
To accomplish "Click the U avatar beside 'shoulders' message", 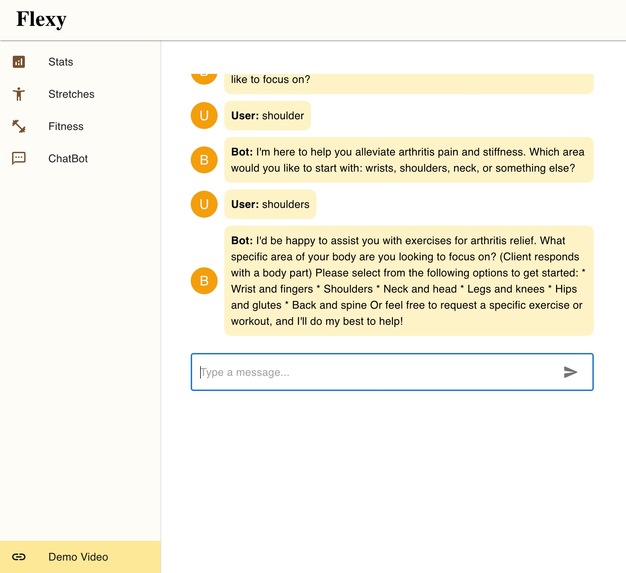I will point(204,204).
